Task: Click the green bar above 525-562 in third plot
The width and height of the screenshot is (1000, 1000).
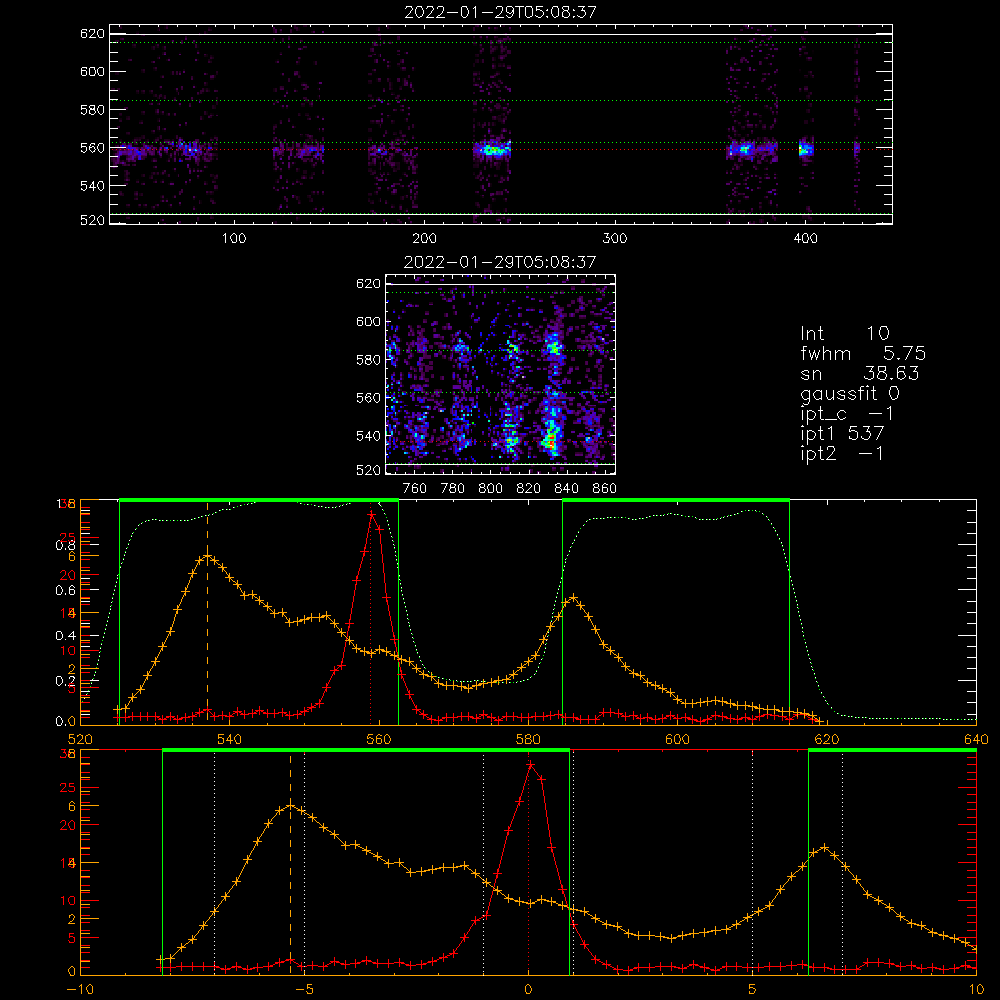Action: point(259,500)
